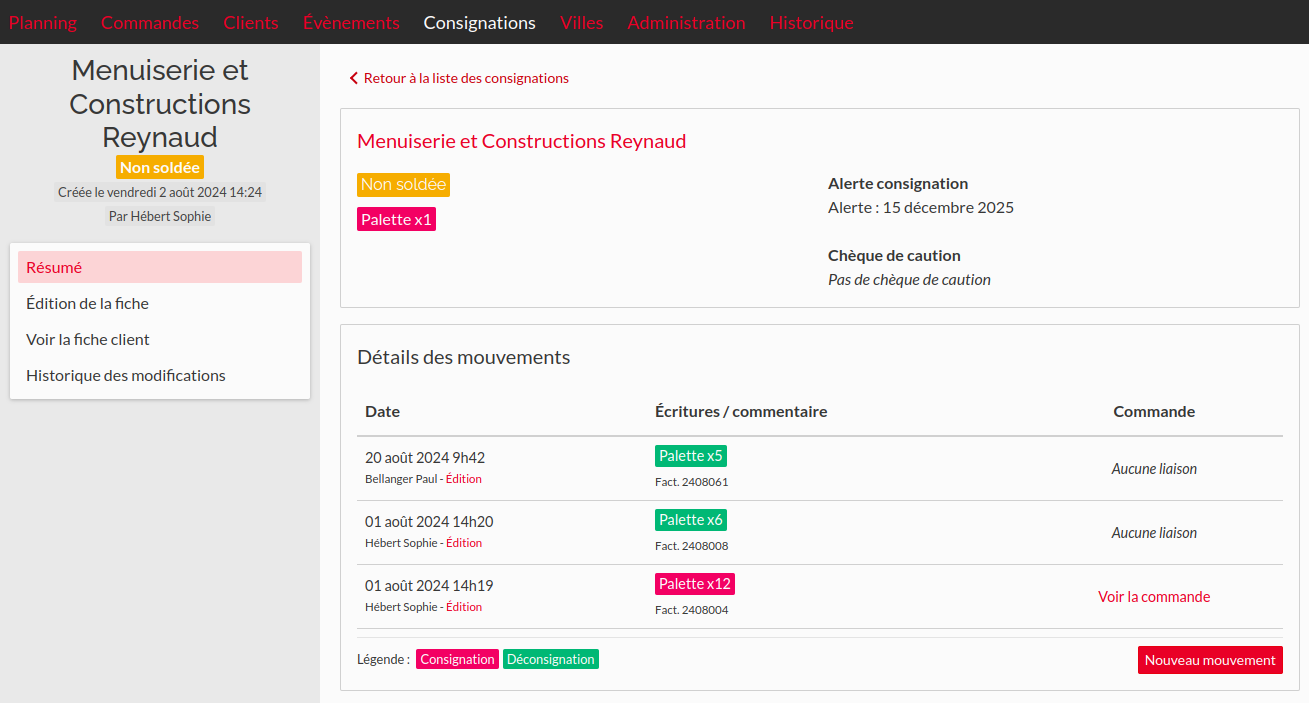Open the Planning menu
This screenshot has height=703, width=1309.
tap(43, 22)
